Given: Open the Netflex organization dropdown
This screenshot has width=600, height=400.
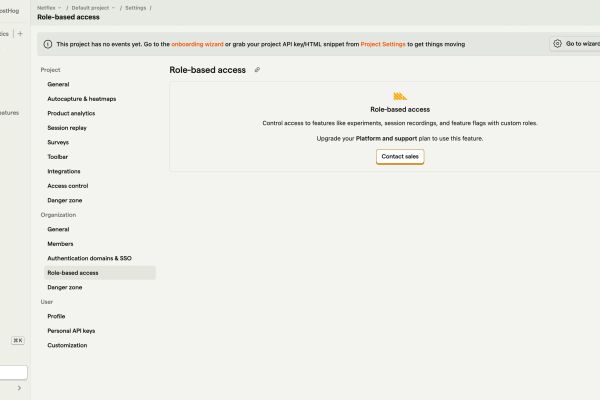Looking at the screenshot, I should (x=49, y=8).
